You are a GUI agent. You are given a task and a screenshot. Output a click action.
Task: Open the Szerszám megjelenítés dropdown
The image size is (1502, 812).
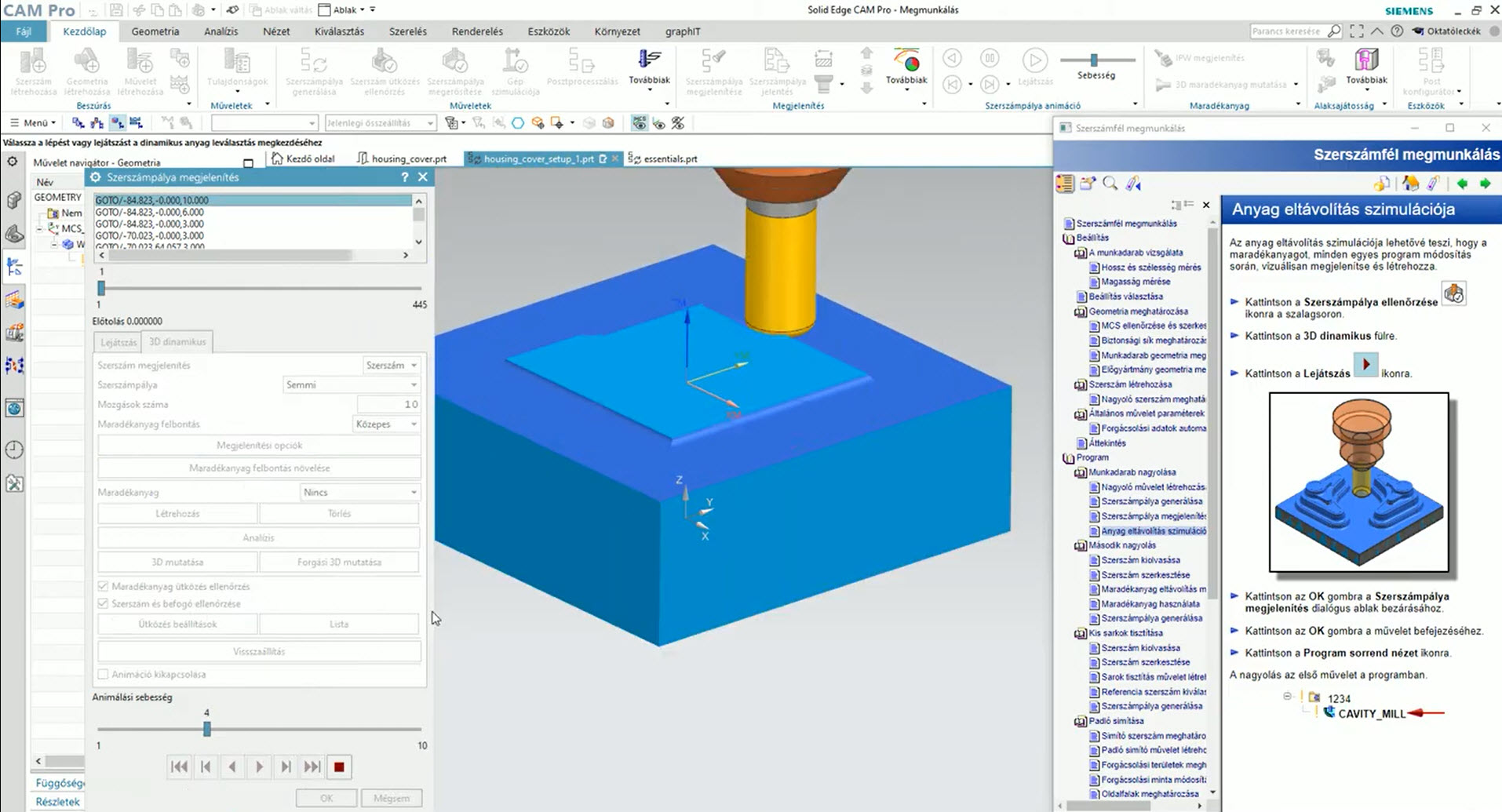(392, 365)
